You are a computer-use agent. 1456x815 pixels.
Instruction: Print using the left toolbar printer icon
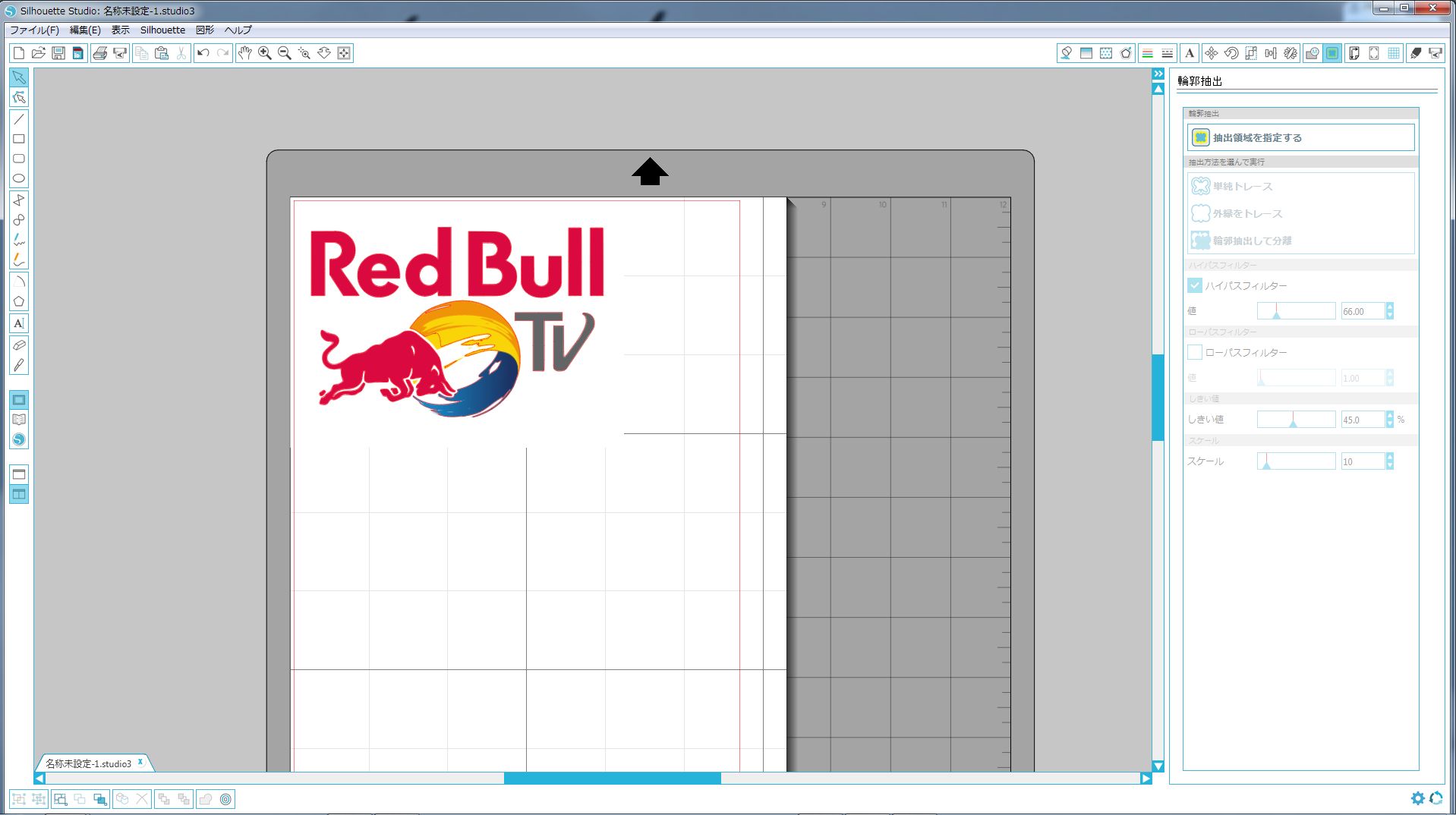click(99, 53)
